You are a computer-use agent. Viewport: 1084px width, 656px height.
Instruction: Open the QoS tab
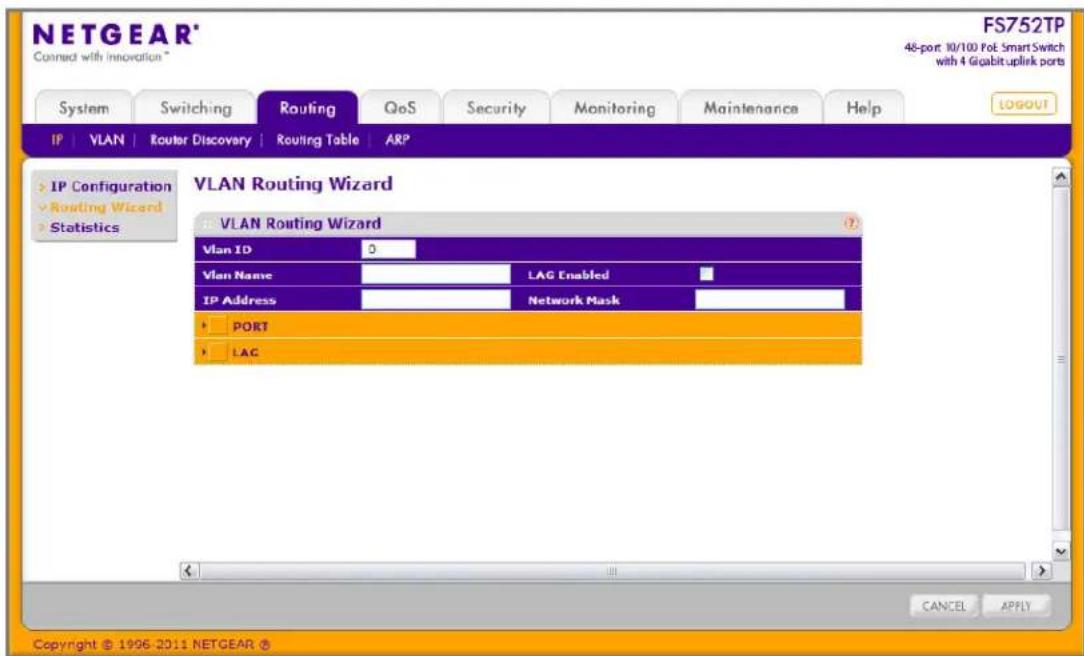[400, 108]
